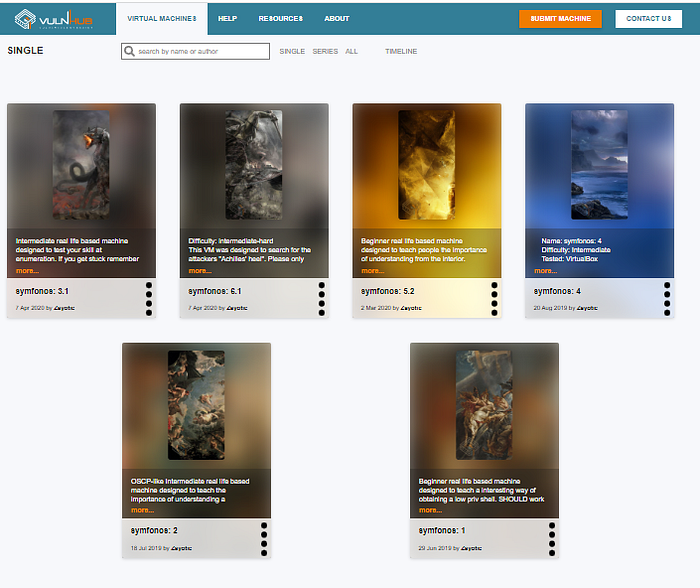Viewport: 700px width, 588px height.
Task: Click the SINGLE page heading
Action: pyautogui.click(x=25, y=50)
